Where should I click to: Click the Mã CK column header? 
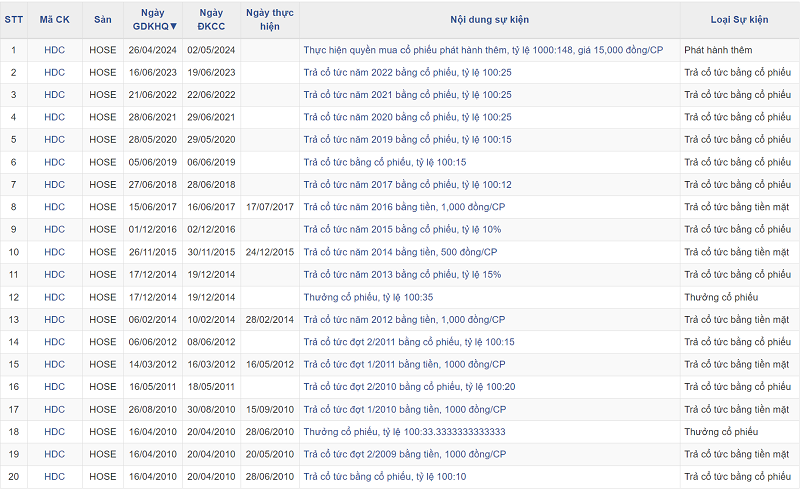pos(54,19)
